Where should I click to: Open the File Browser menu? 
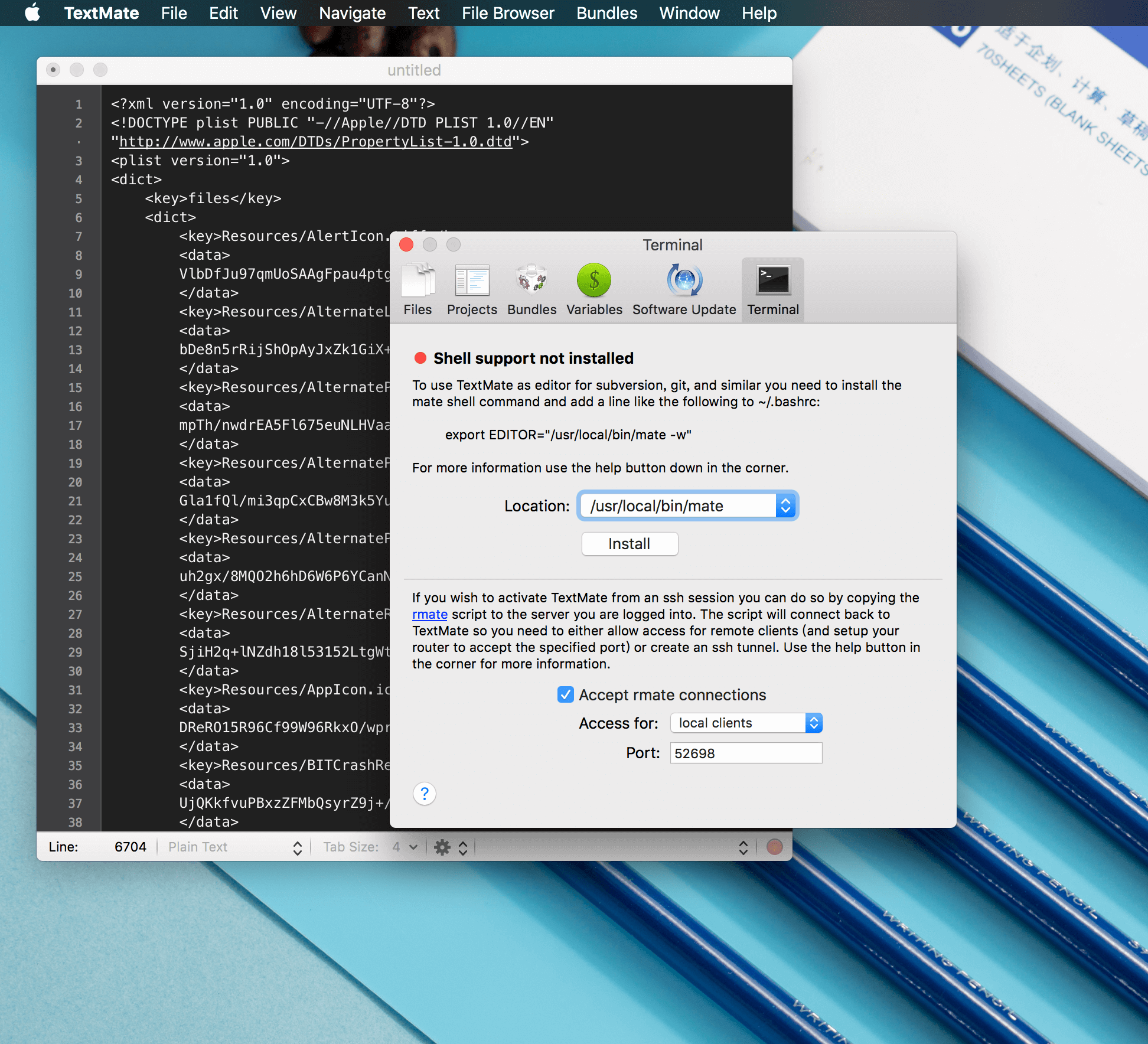[x=508, y=13]
